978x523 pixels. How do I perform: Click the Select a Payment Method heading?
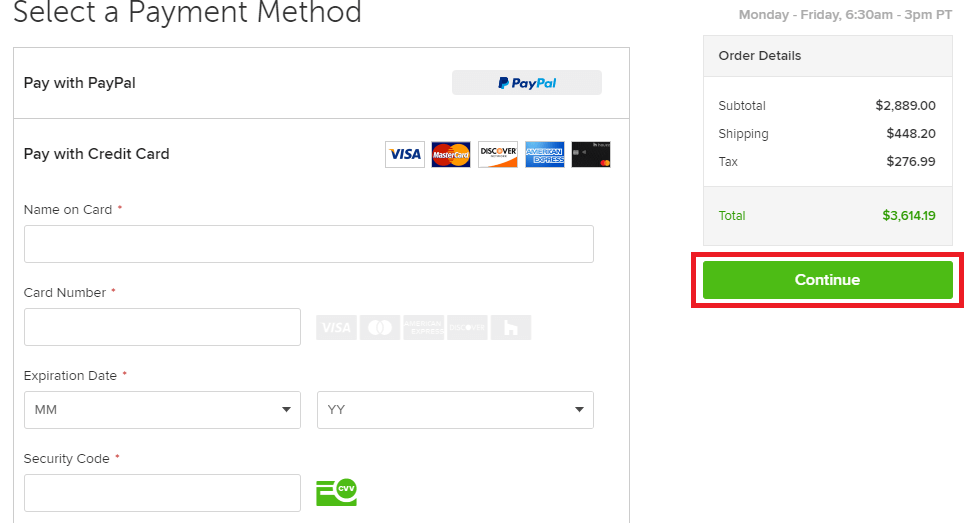click(187, 11)
